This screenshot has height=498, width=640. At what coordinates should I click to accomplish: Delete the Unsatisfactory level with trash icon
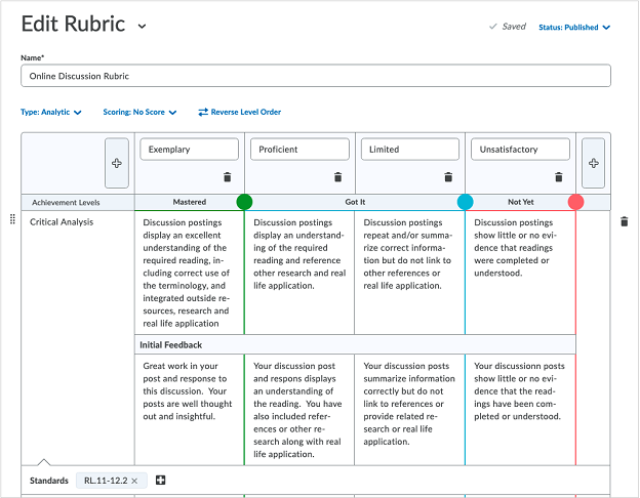click(x=559, y=177)
